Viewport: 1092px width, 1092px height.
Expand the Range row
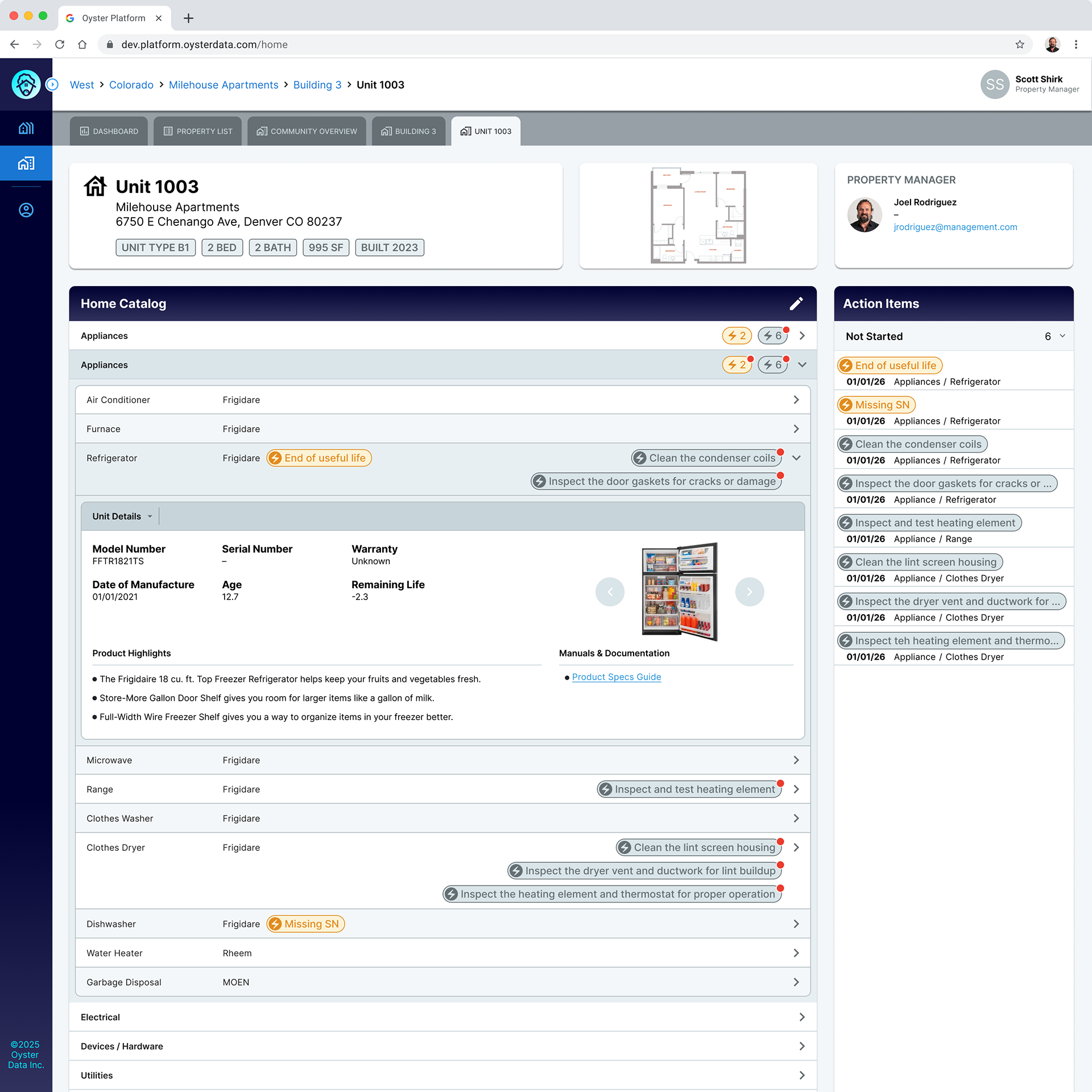(x=796, y=789)
